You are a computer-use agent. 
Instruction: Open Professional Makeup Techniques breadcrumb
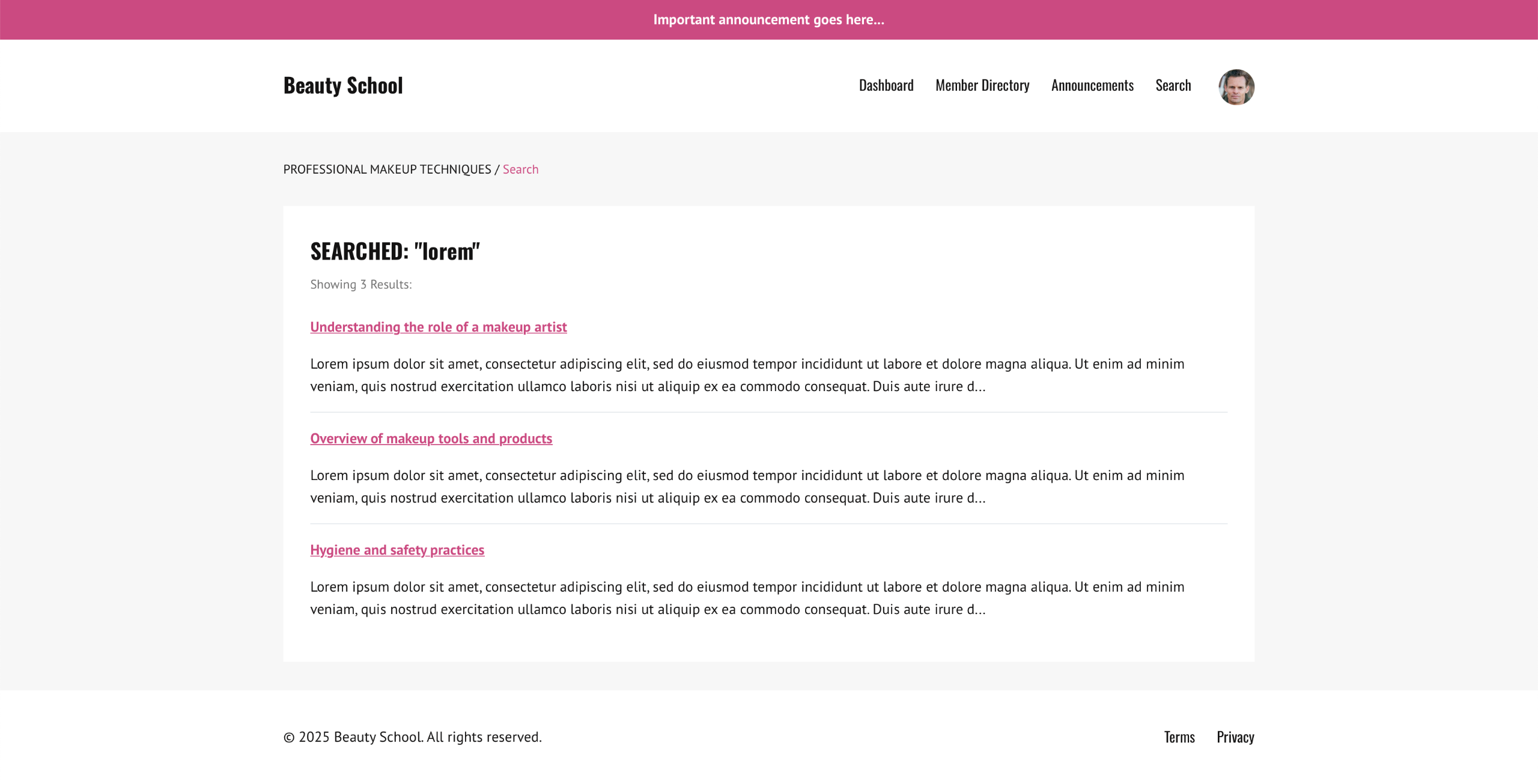coord(387,169)
